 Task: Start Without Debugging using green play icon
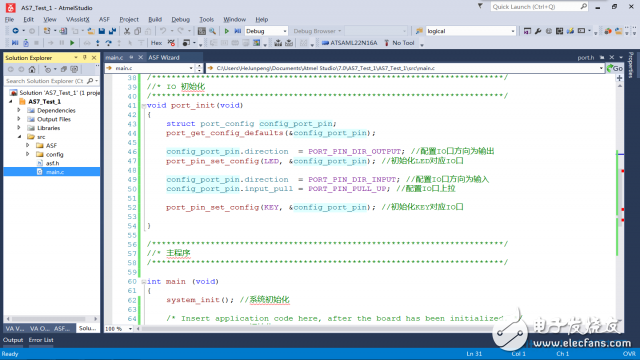pos(227,31)
